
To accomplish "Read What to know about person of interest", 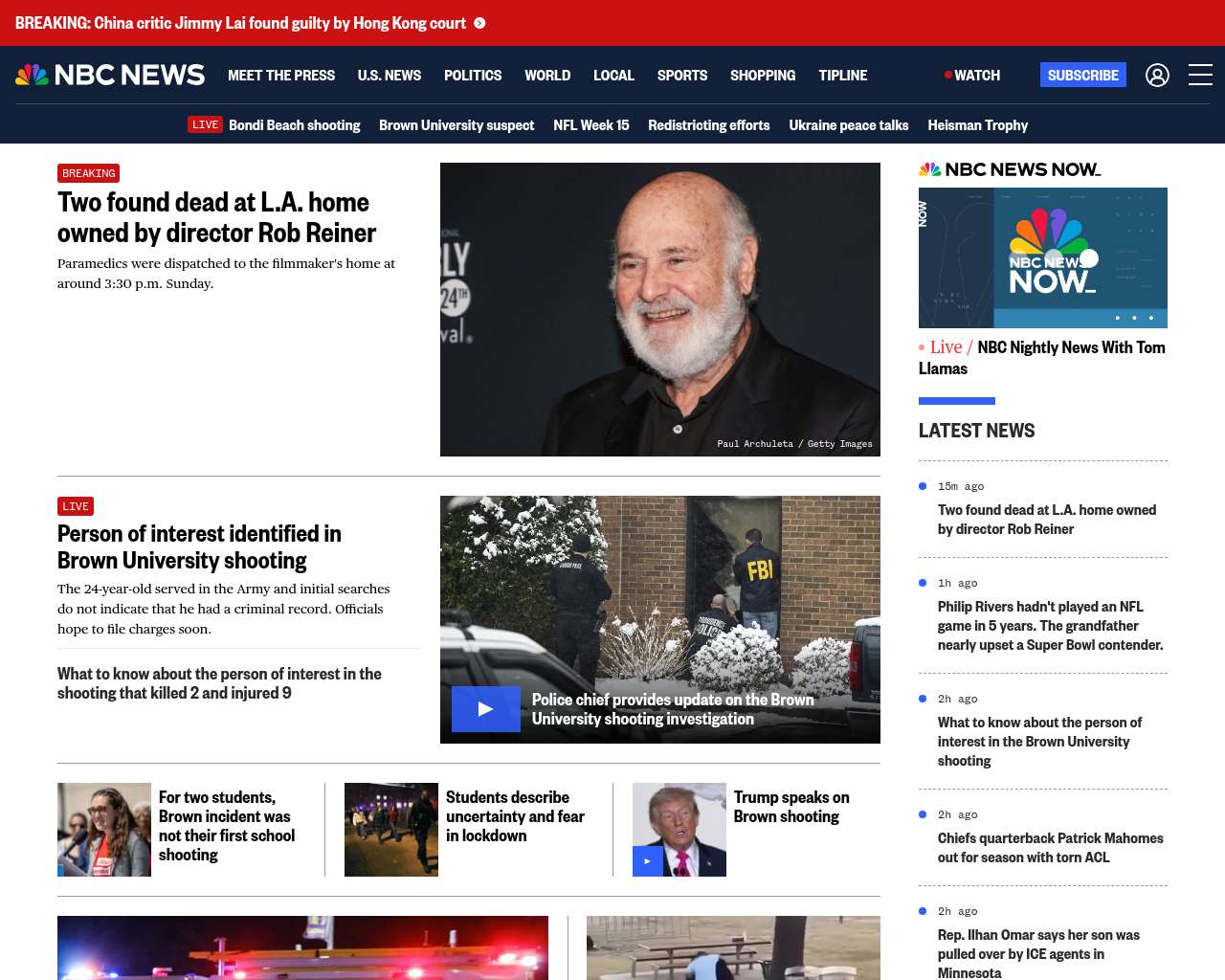I will (219, 683).
